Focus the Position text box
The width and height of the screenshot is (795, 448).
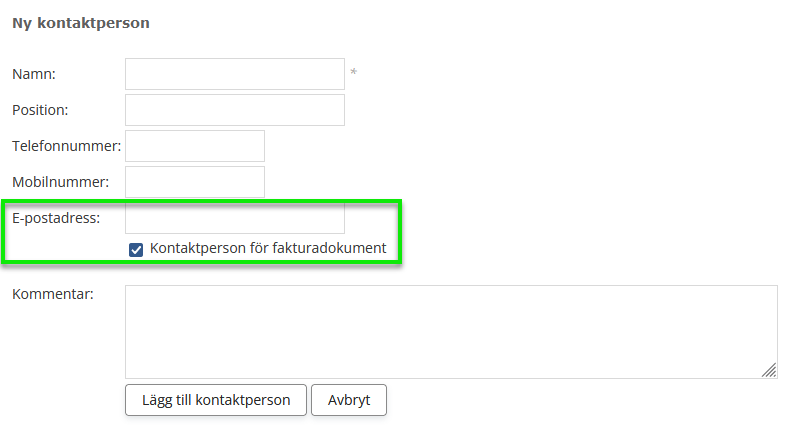pos(235,110)
